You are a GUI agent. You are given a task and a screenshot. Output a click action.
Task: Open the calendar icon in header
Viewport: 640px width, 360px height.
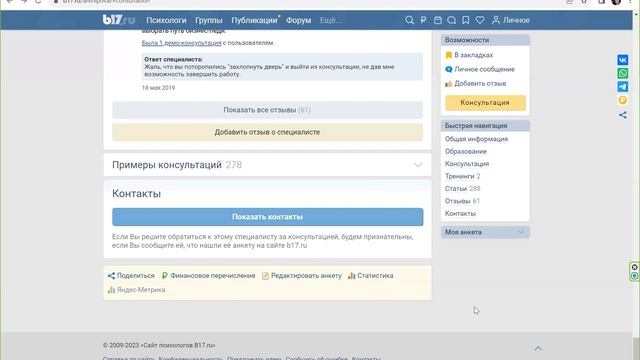click(438, 20)
